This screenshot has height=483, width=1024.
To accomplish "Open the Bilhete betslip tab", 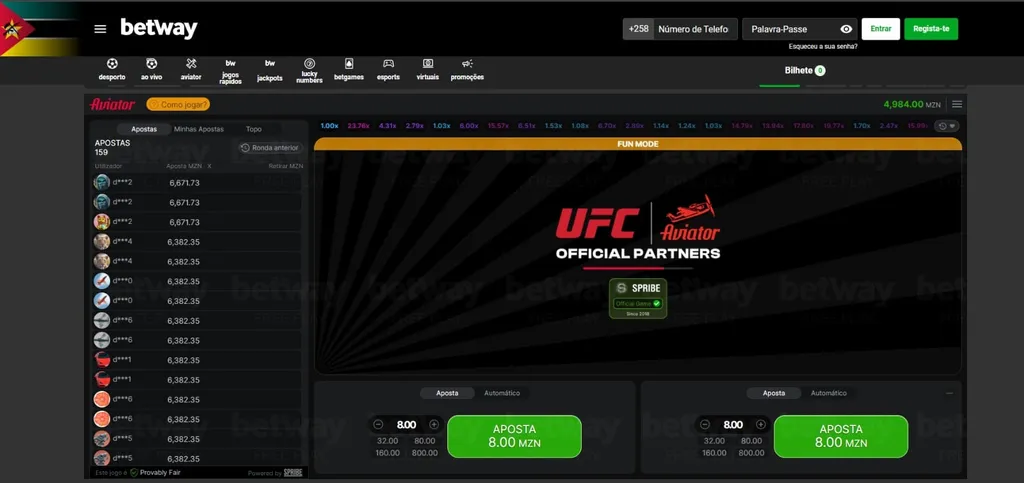I will pos(805,70).
